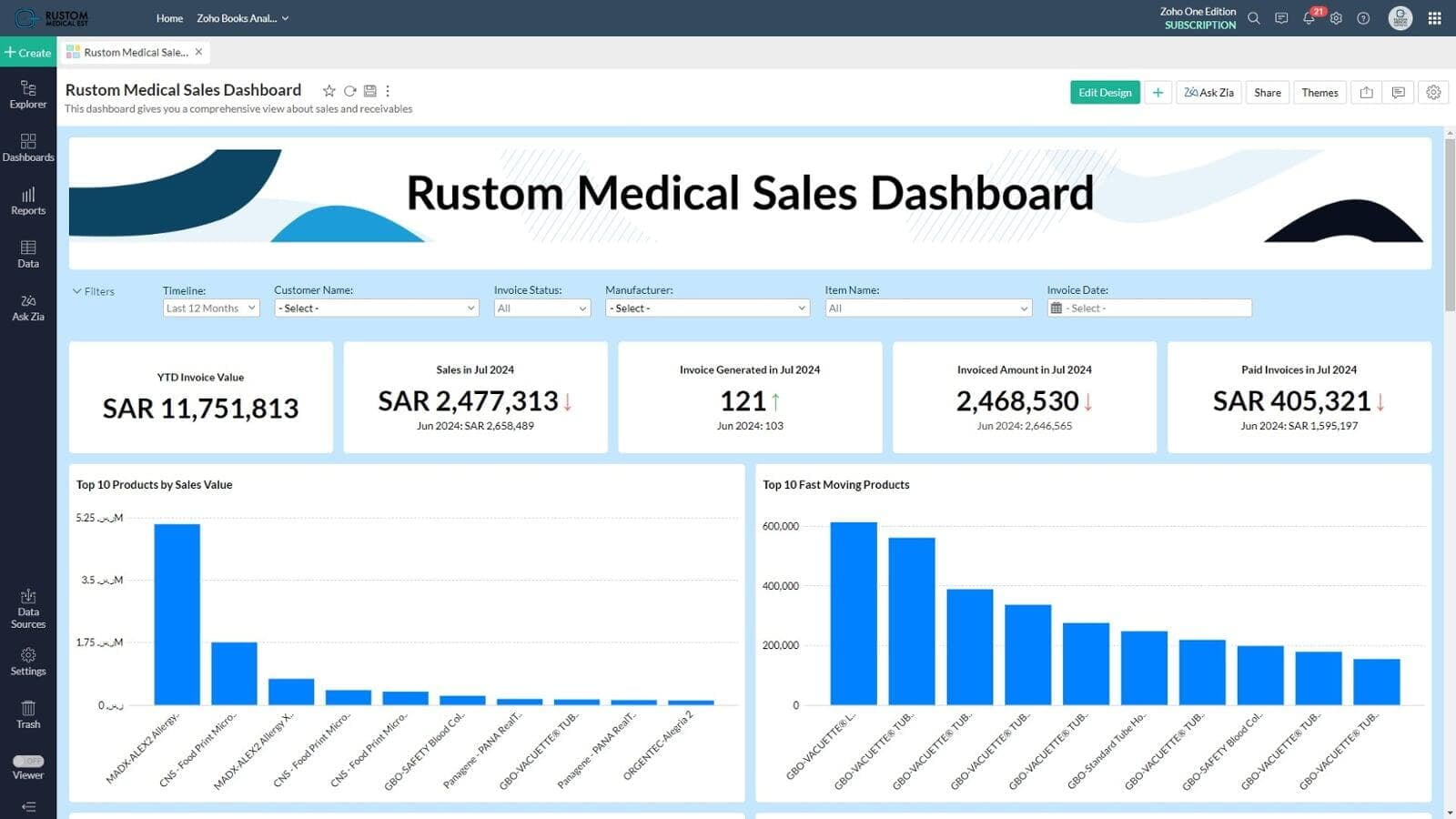
Task: Click the Invoice Generated value 121
Action: click(743, 401)
